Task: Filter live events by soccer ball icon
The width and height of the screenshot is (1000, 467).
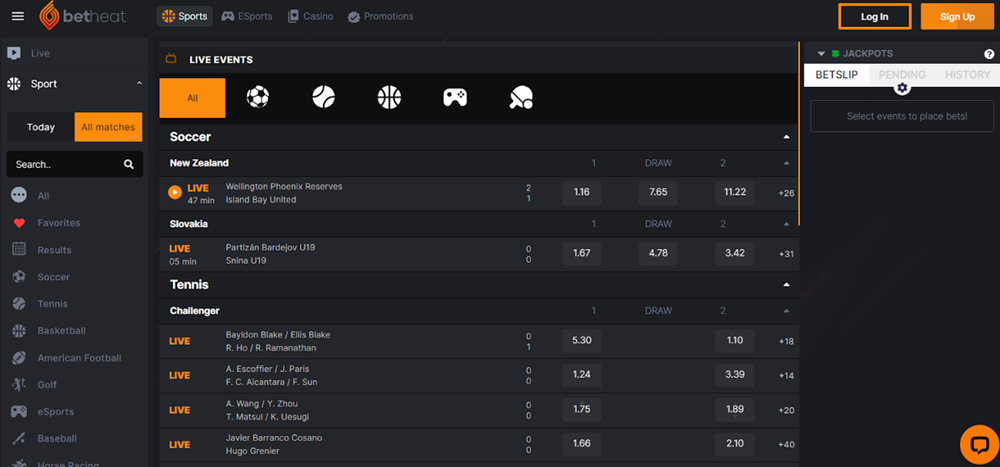Action: pos(257,97)
